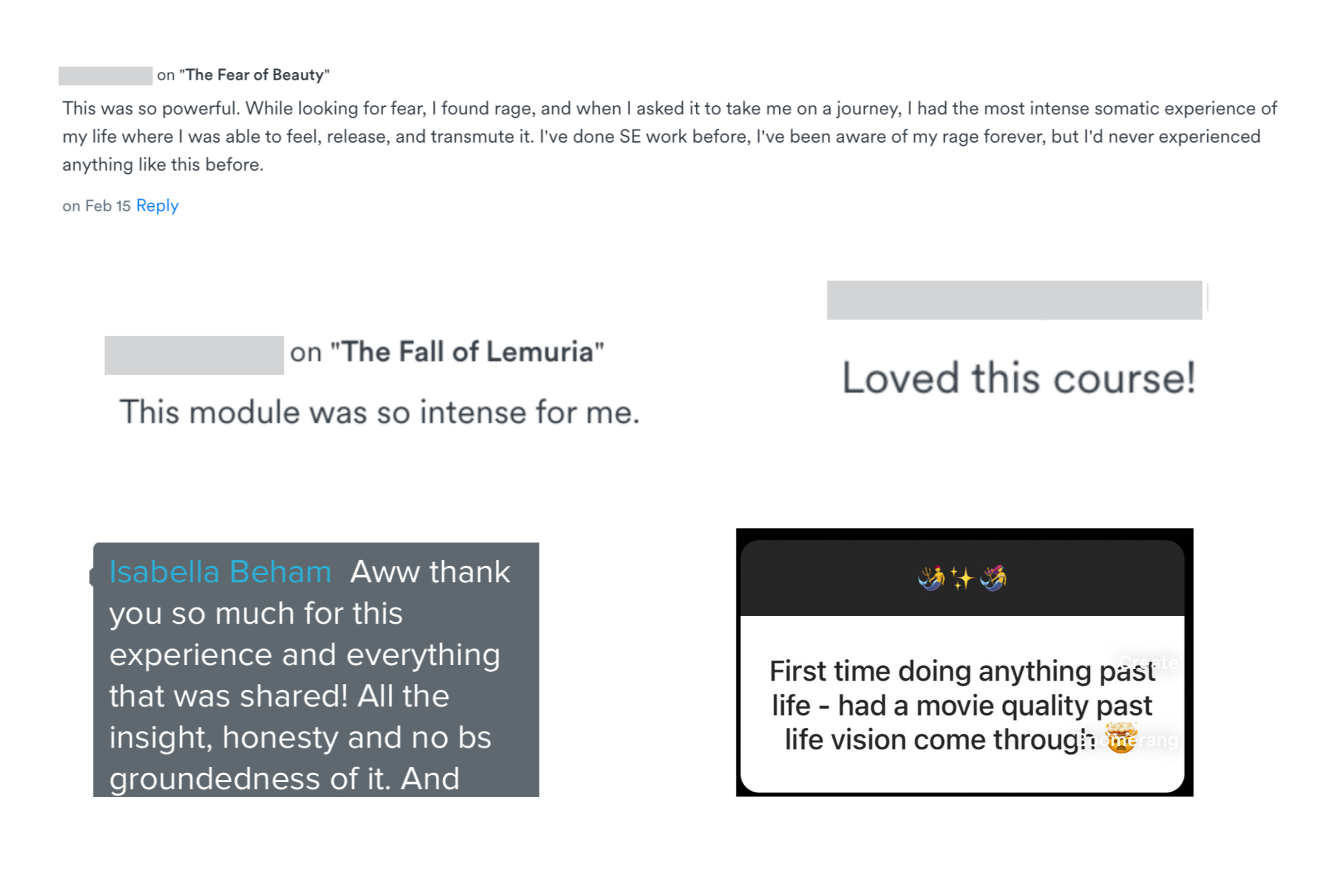Click "This module was so intense for me."
Image resolution: width=1344 pixels, height=896 pixels.
click(379, 412)
